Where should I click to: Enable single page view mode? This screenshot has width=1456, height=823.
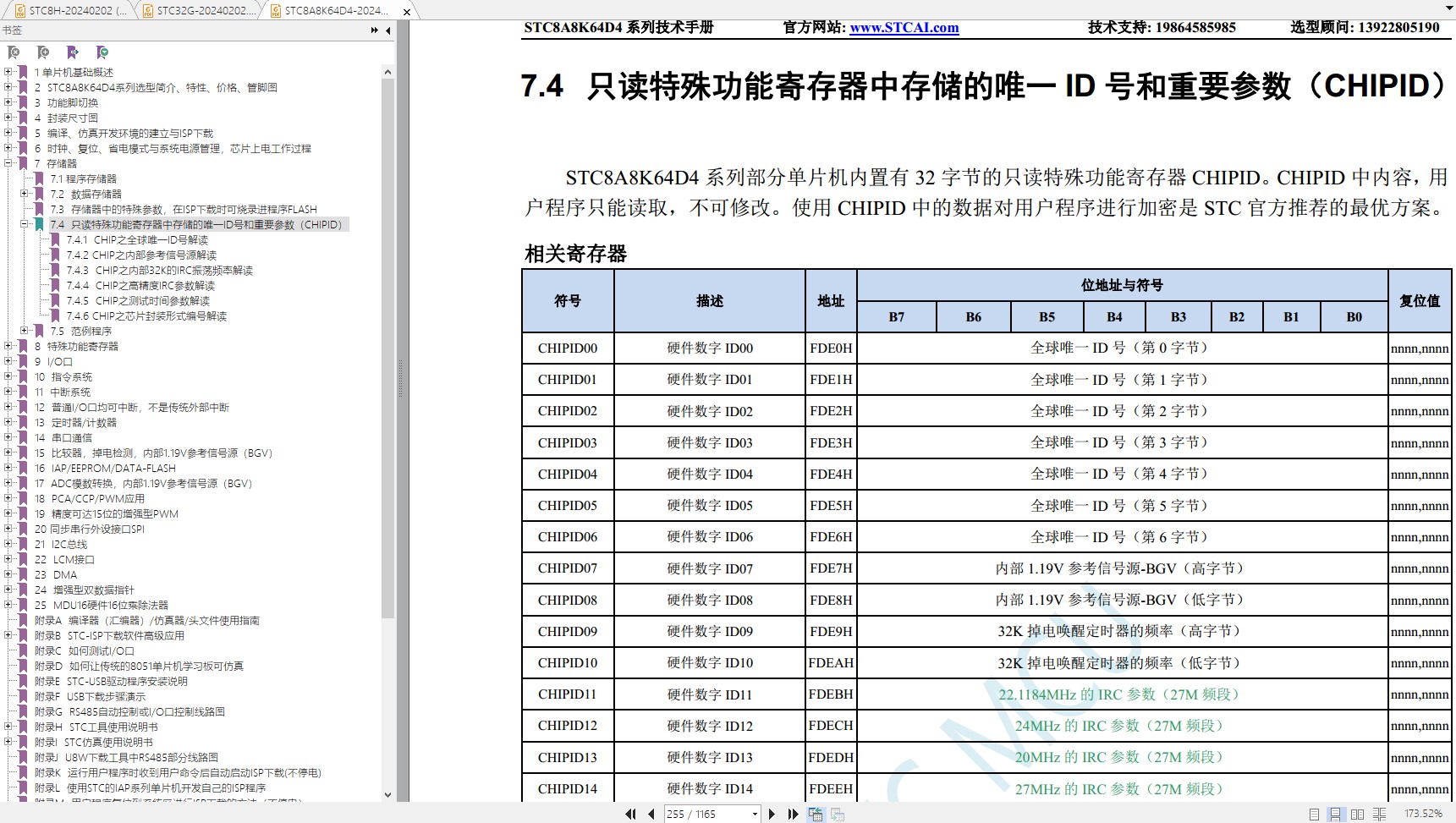pyautogui.click(x=1314, y=814)
